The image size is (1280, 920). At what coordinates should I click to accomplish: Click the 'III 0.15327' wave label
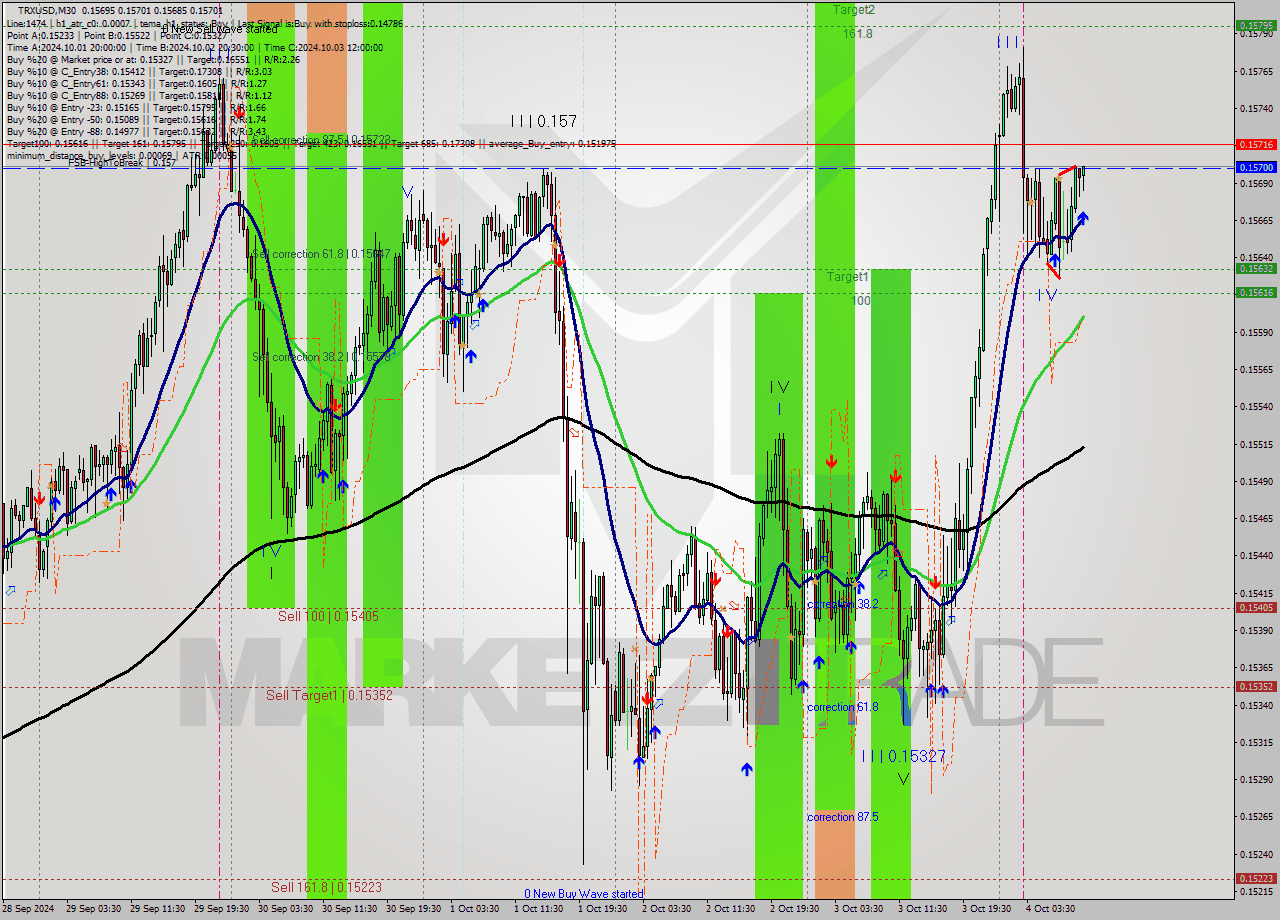tap(903, 756)
